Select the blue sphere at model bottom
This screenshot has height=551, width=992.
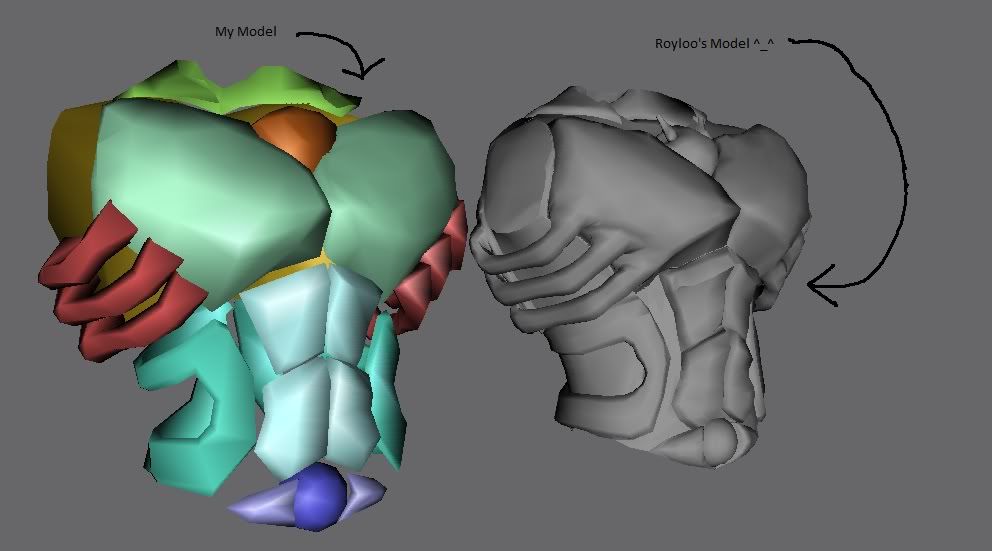tap(320, 497)
